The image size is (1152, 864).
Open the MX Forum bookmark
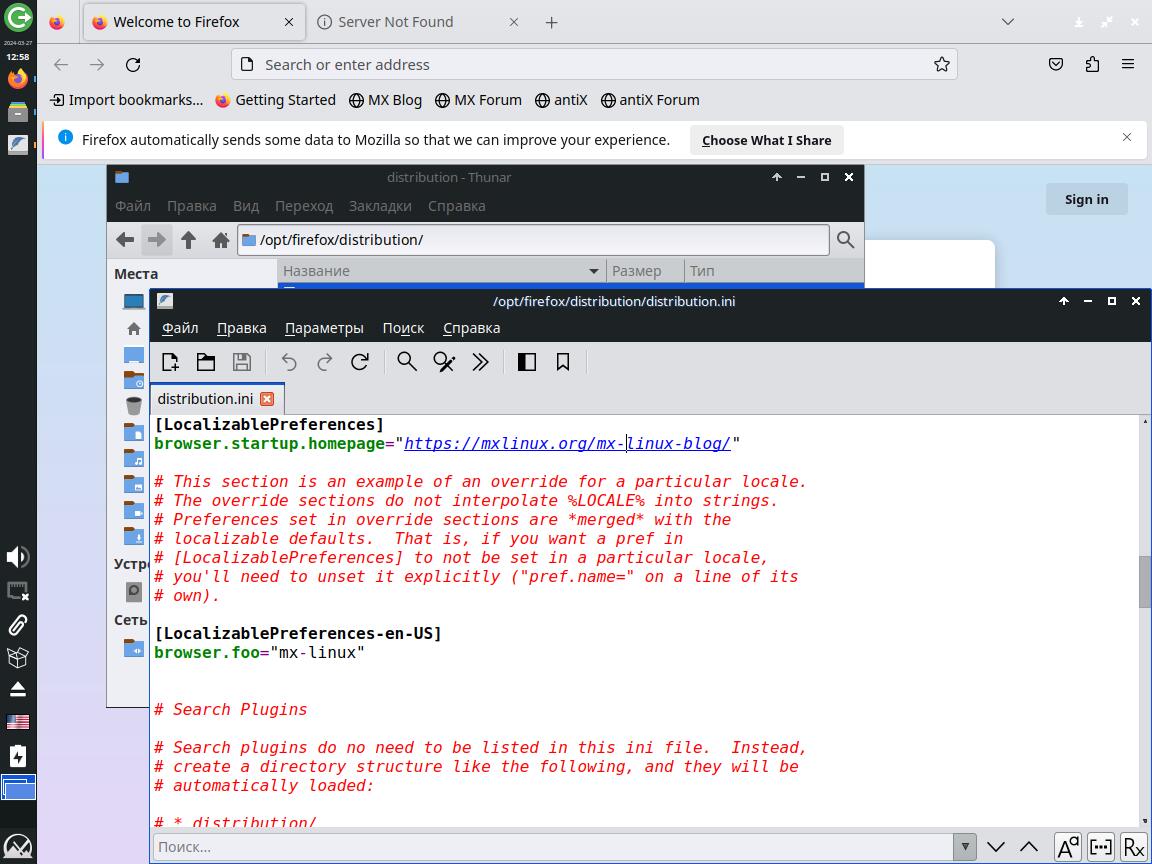point(477,100)
